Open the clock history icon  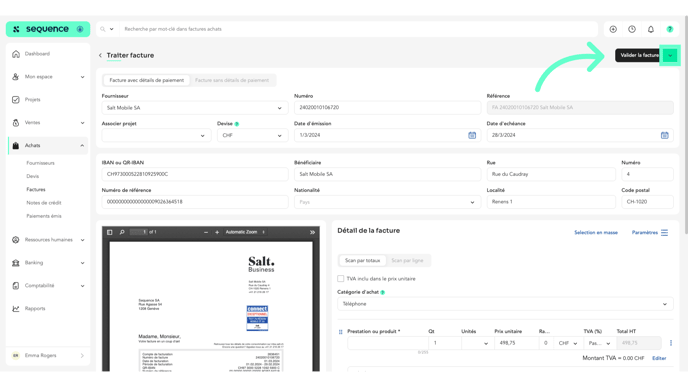(x=632, y=29)
